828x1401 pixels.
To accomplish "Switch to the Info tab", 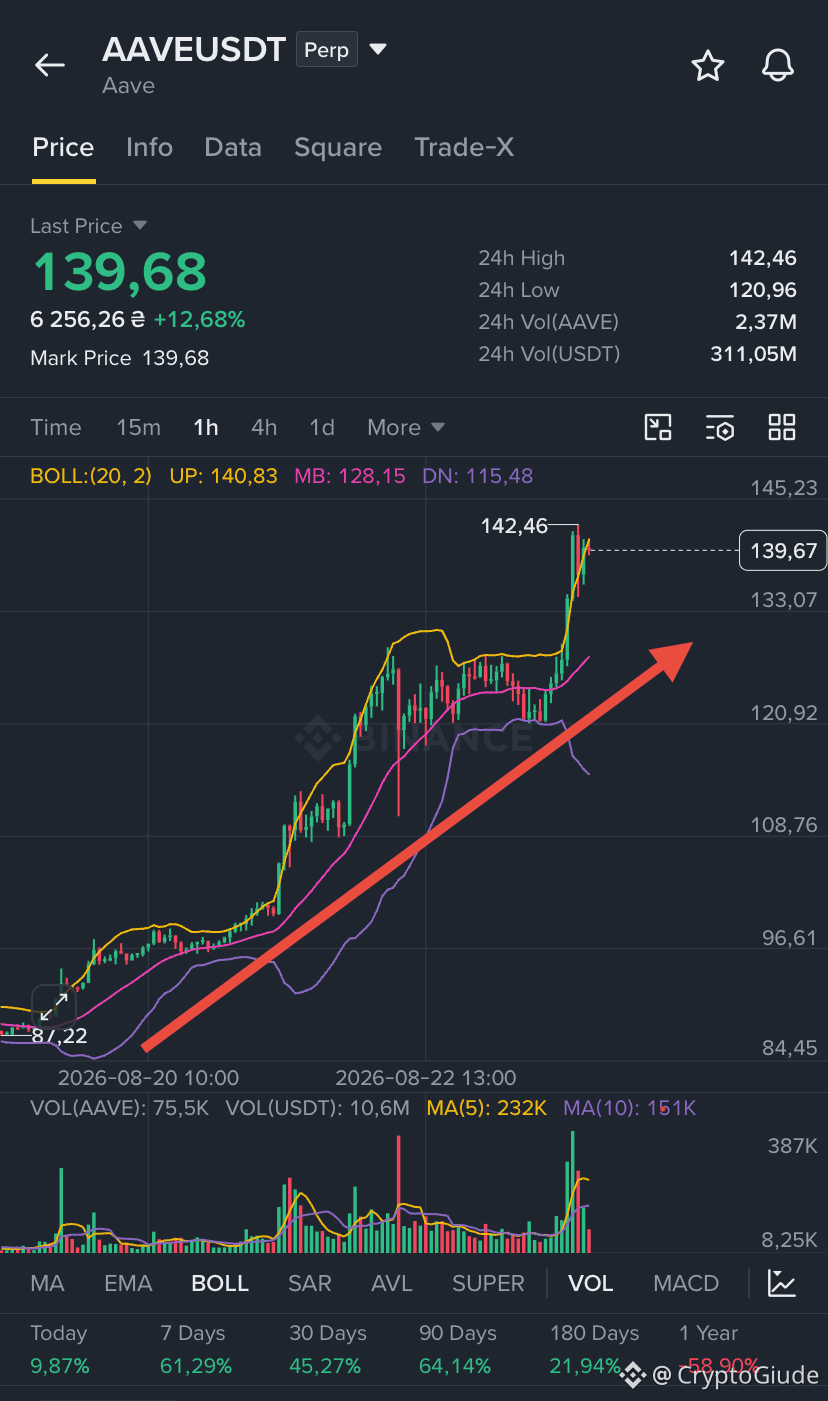I will pos(149,148).
